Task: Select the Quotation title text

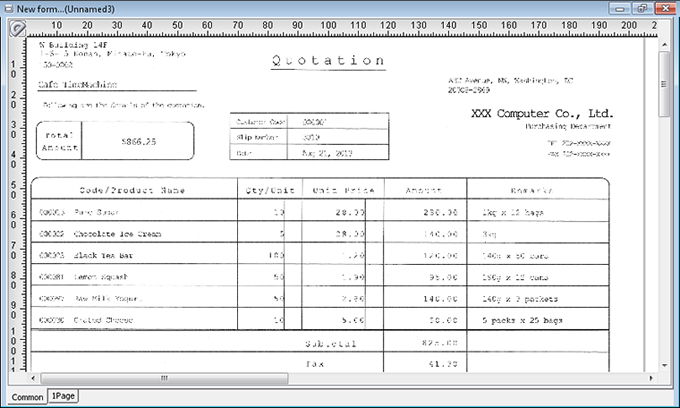Action: [328, 60]
